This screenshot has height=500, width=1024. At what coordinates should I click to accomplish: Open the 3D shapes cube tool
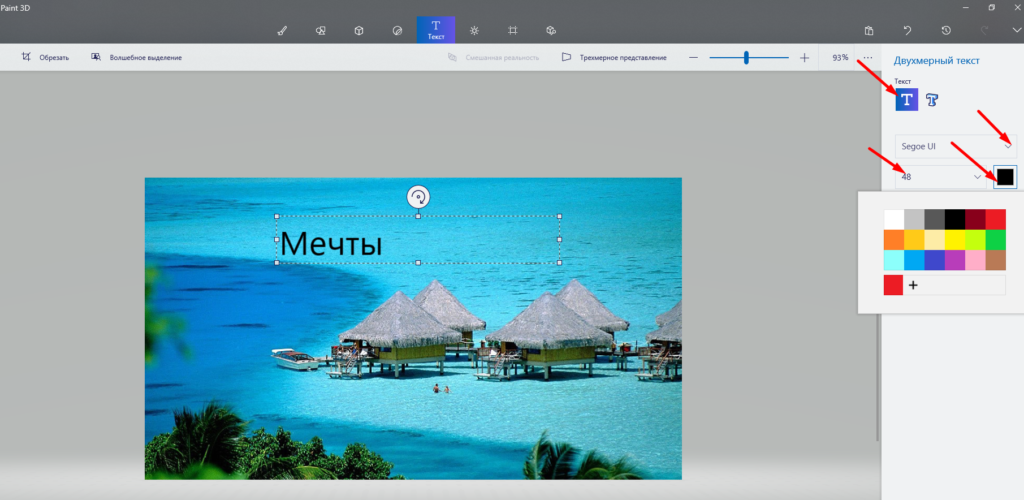359,30
